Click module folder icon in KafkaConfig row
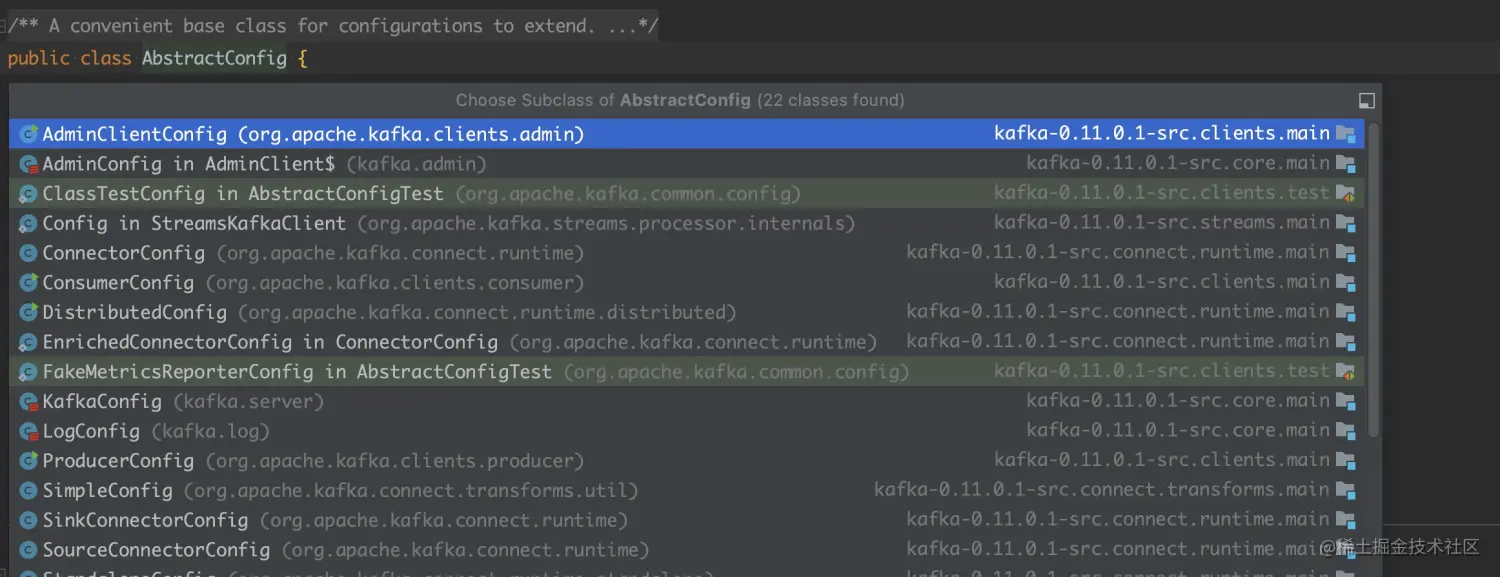The image size is (1500, 577). click(x=1346, y=401)
